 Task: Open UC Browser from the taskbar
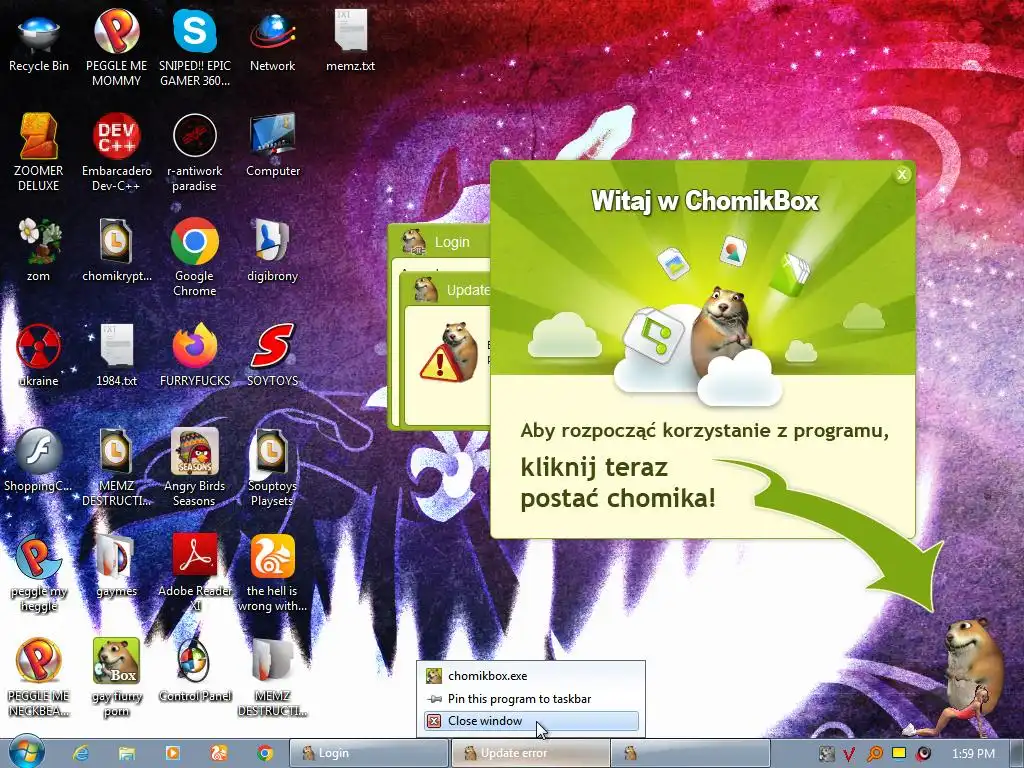pos(218,753)
